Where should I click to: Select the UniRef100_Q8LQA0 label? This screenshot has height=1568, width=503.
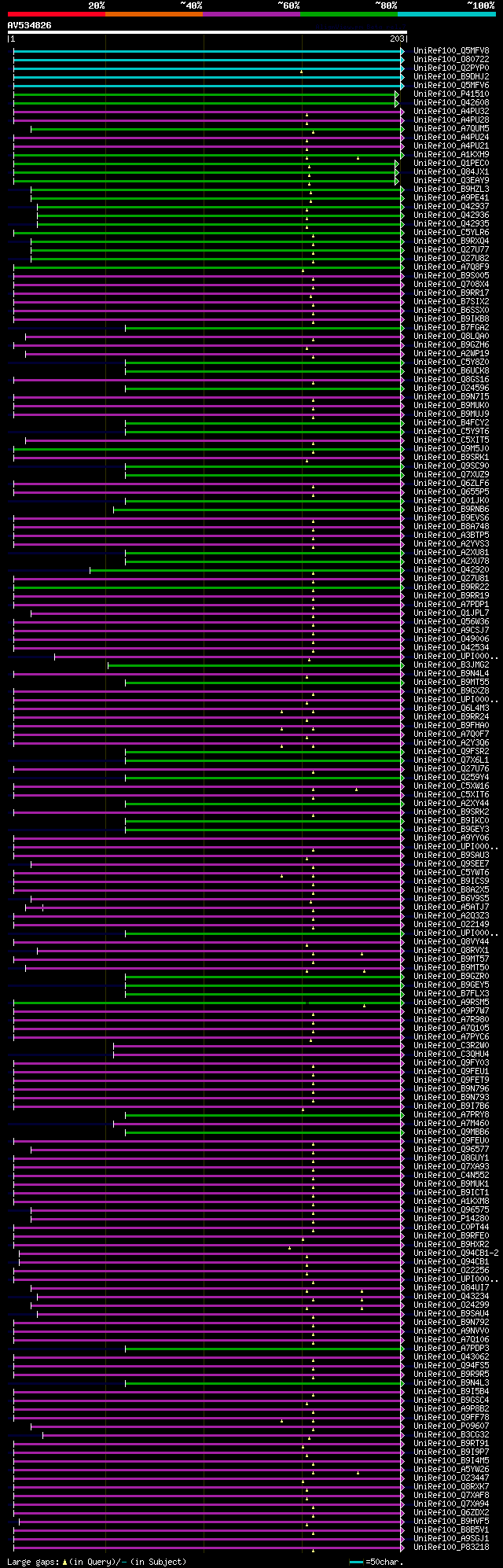tap(451, 337)
